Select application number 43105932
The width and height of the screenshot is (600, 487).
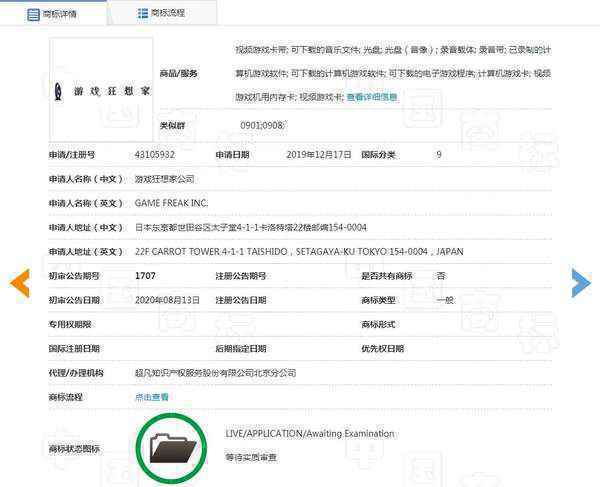(155, 155)
